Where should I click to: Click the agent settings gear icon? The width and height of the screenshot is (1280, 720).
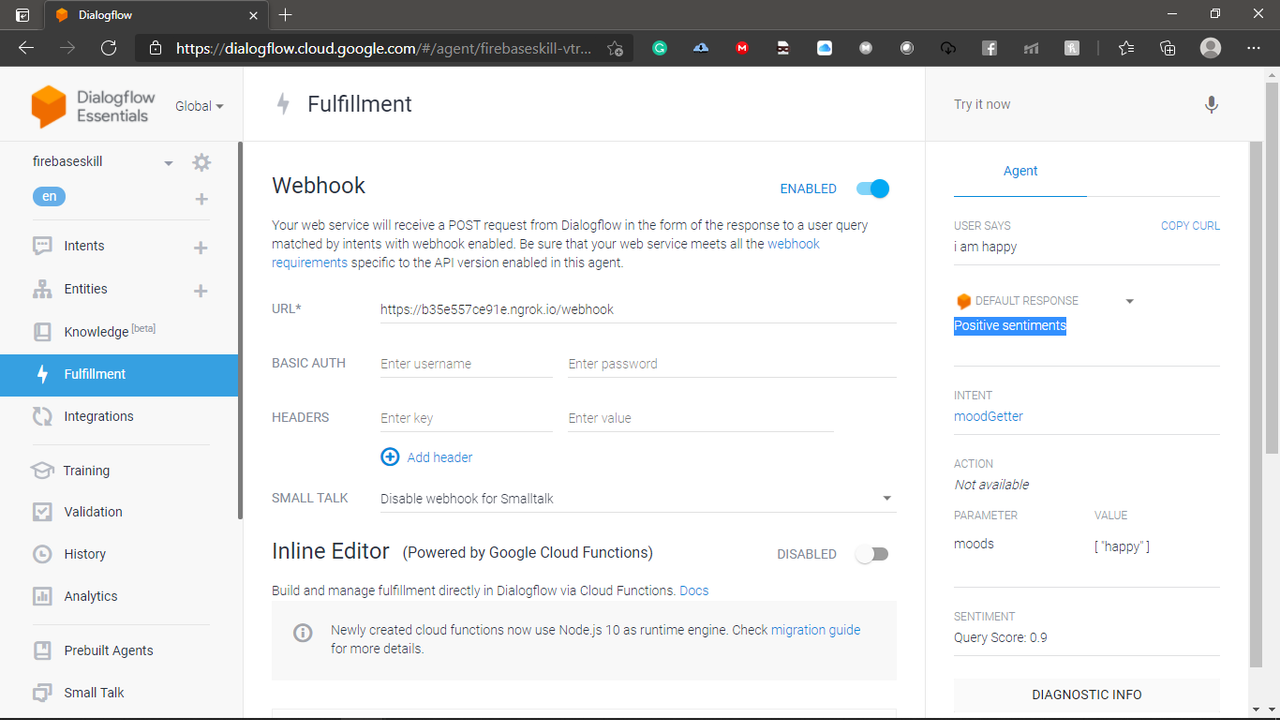tap(202, 162)
